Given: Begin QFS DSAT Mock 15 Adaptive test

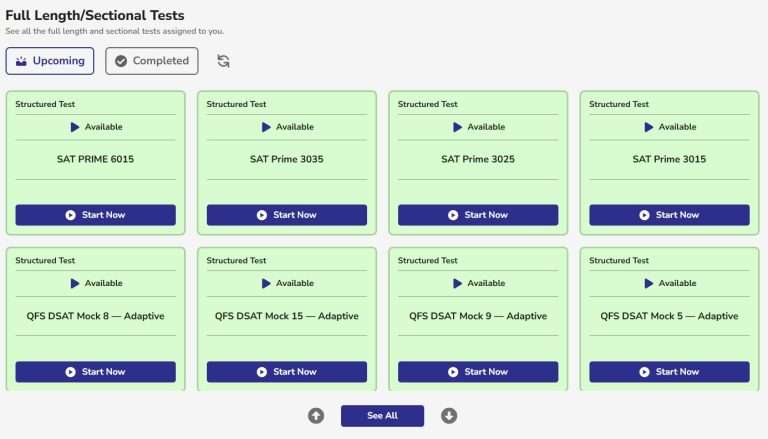Looking at the screenshot, I should (x=286, y=372).
